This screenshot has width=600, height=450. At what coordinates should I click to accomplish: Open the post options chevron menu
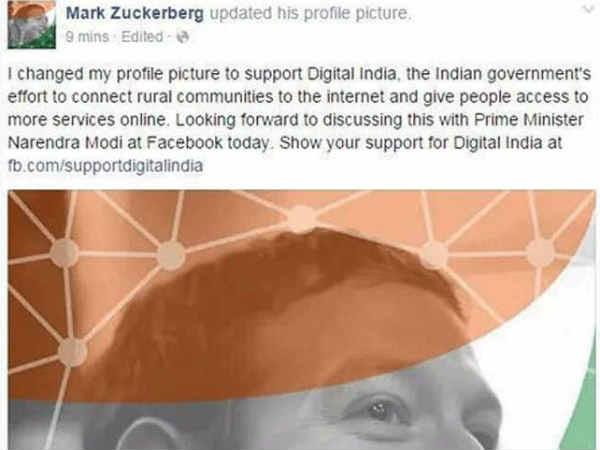click(589, 9)
